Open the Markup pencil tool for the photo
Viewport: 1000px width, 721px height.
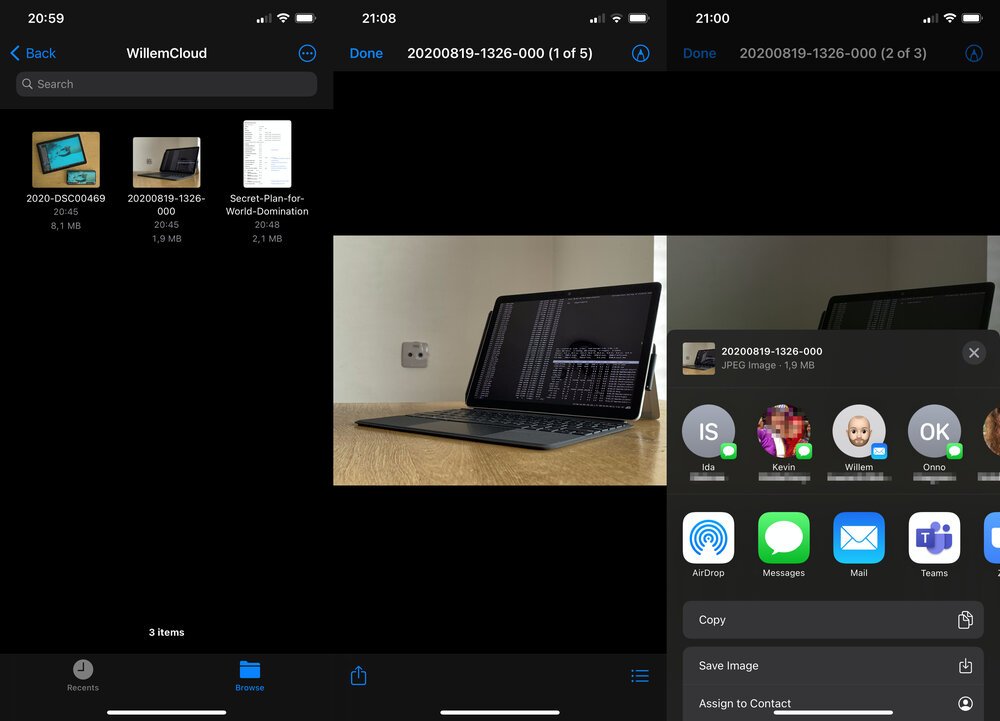[640, 53]
